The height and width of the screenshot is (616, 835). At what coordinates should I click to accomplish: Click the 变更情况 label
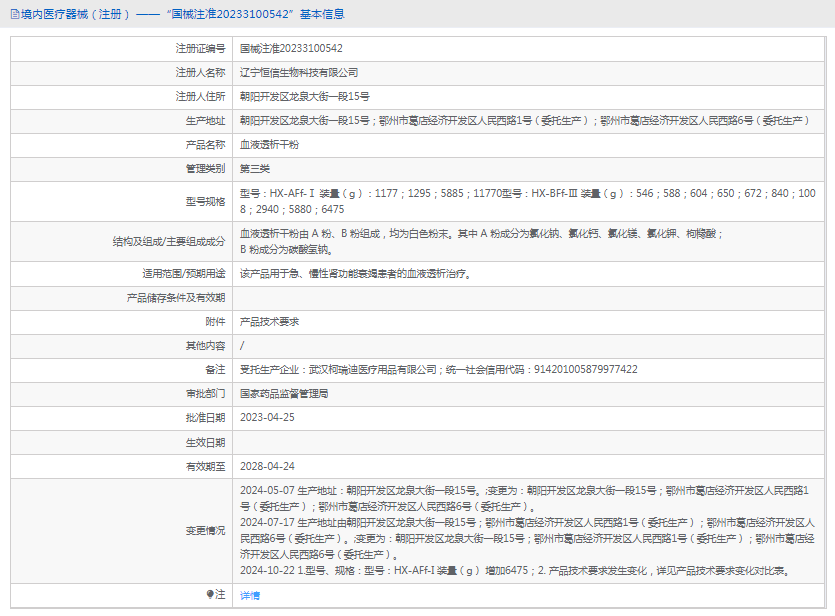[205, 531]
